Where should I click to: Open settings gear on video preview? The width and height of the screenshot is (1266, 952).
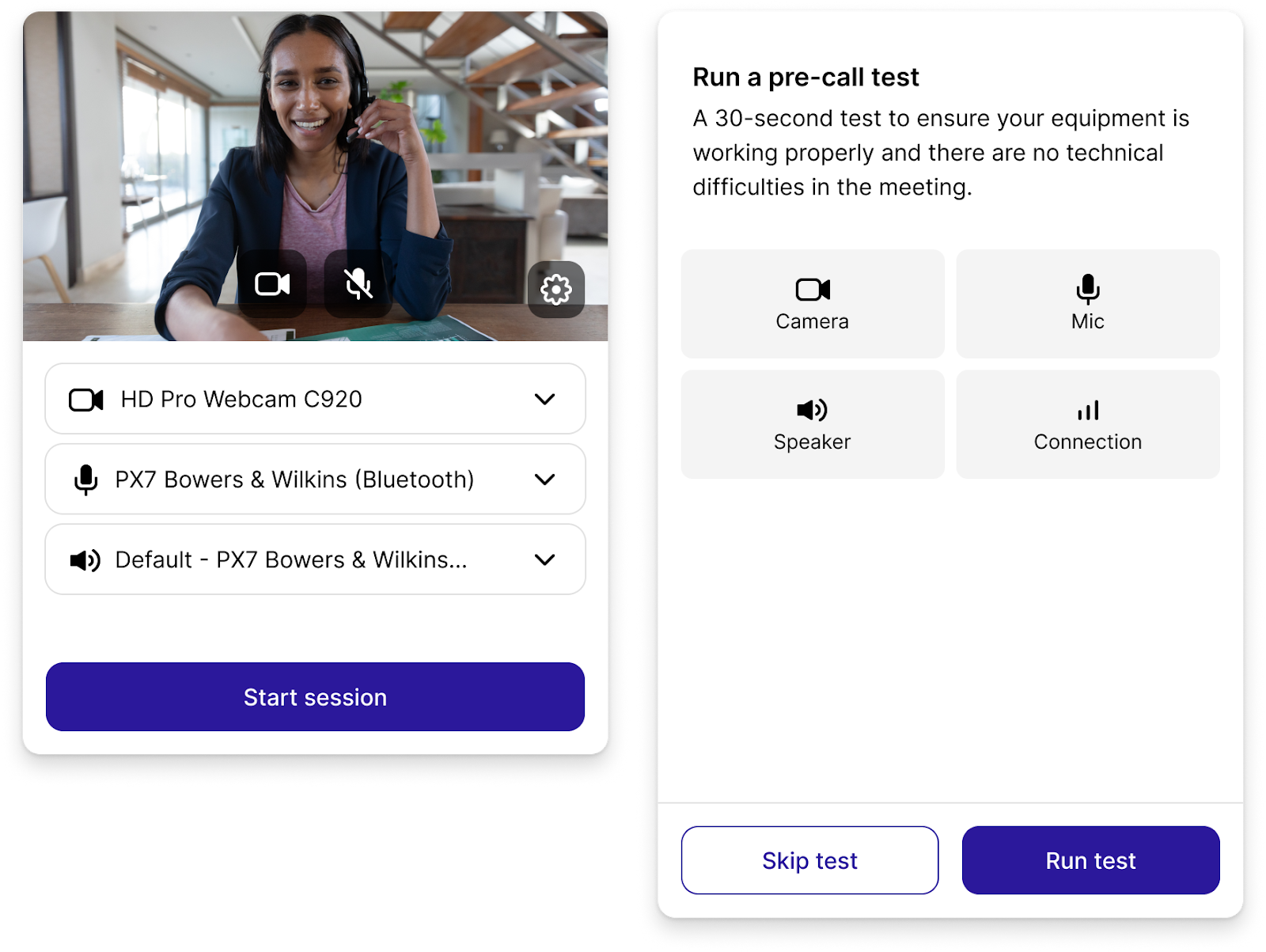click(556, 290)
